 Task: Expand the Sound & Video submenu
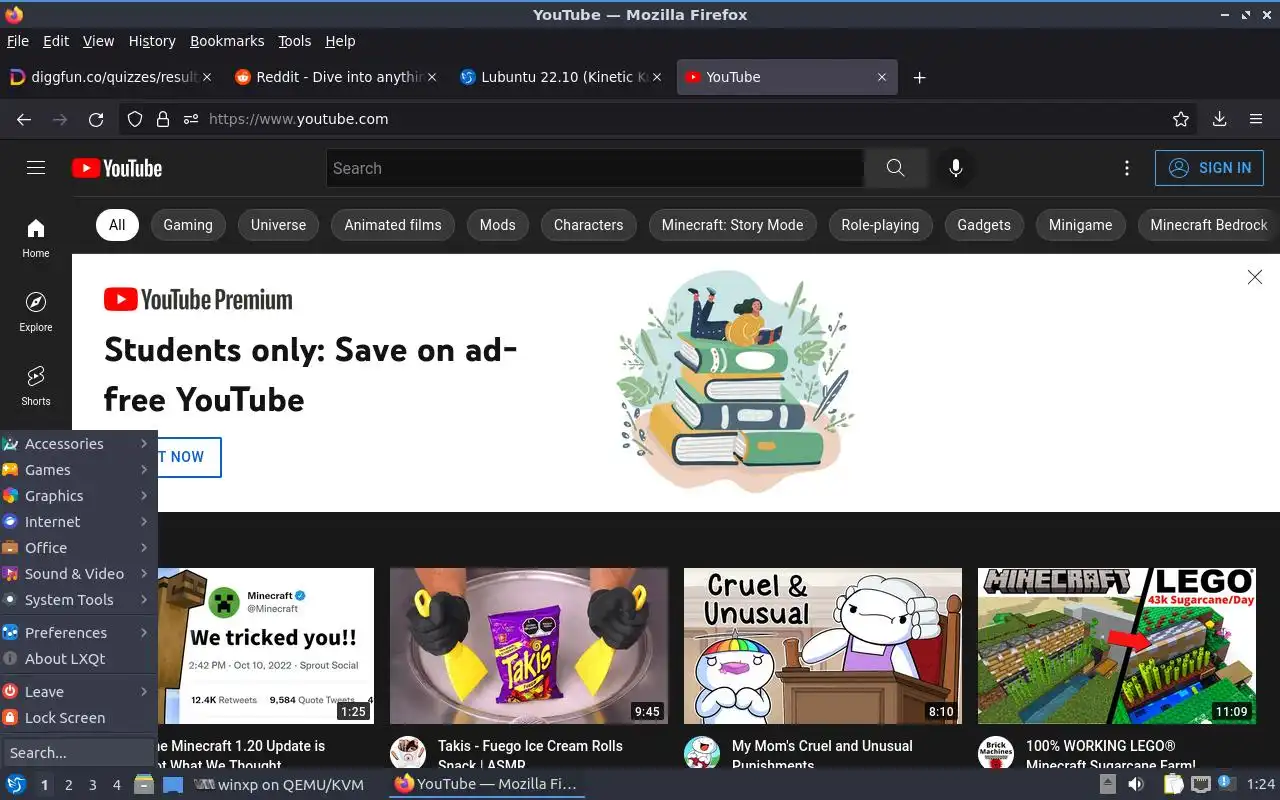78,574
